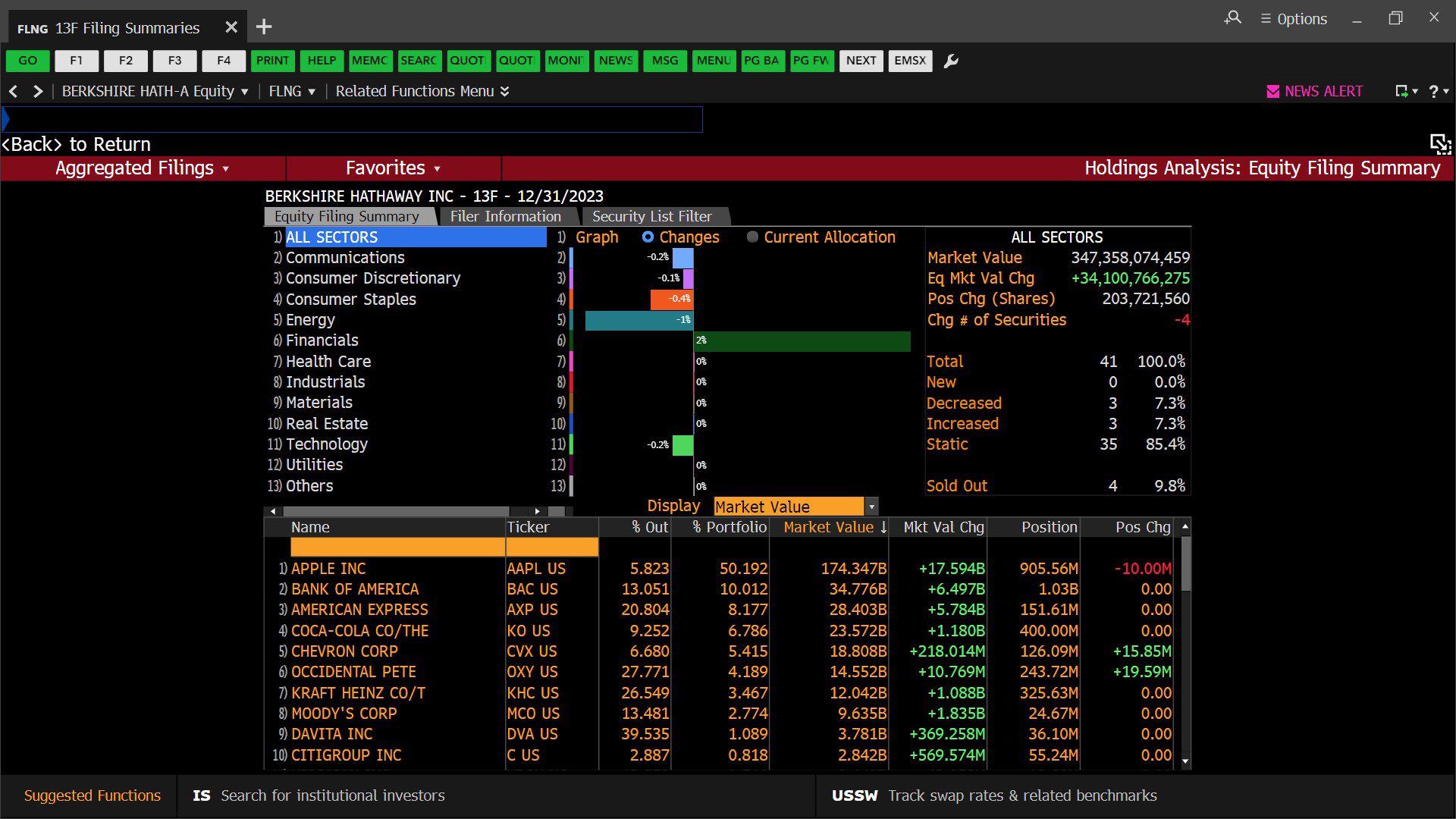The height and width of the screenshot is (819, 1456).
Task: Click the Graph option label
Action: point(597,237)
